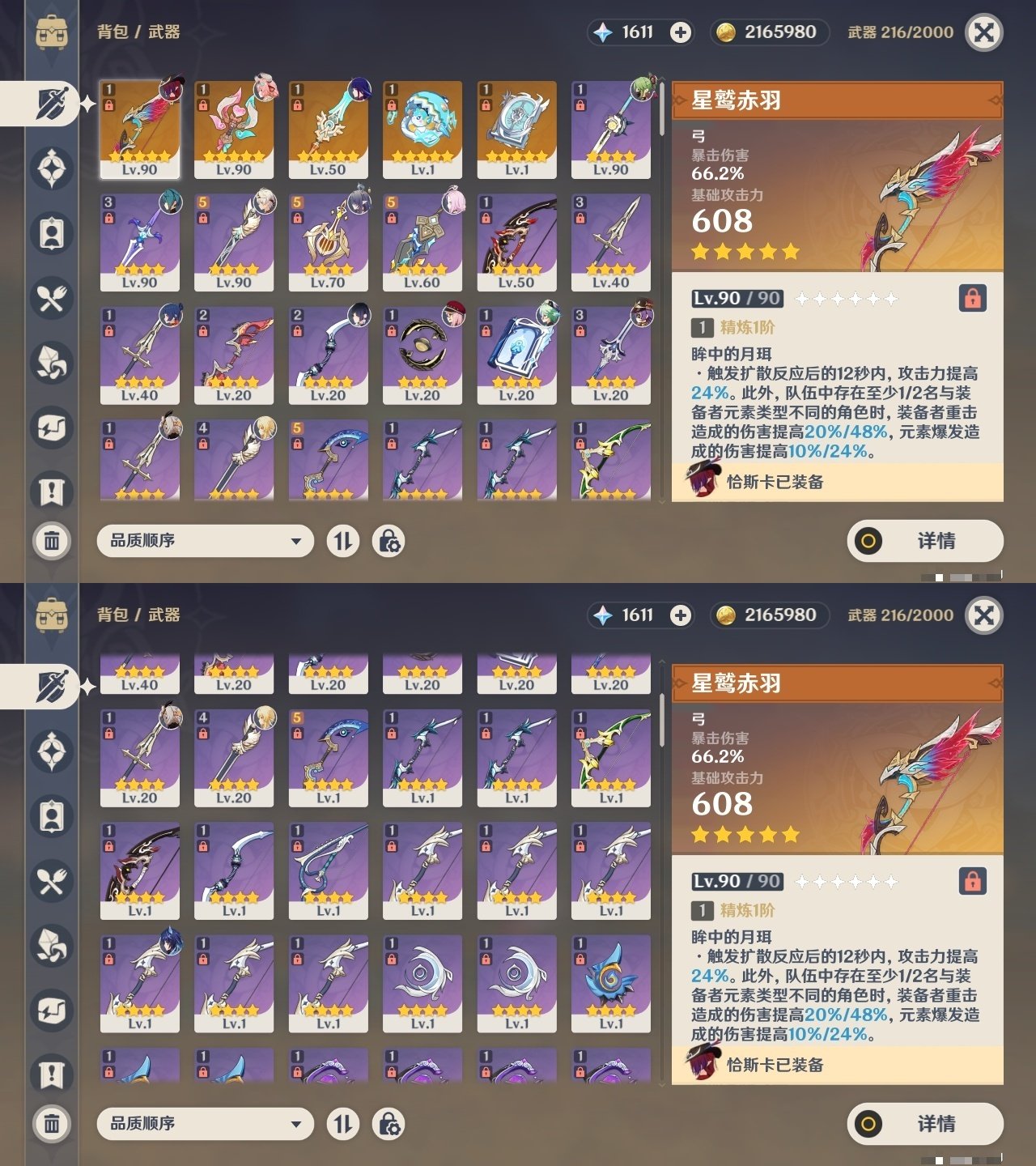The width and height of the screenshot is (1036, 1166).
Task: Toggle the red lock on upper weapon details
Action: pos(972,298)
